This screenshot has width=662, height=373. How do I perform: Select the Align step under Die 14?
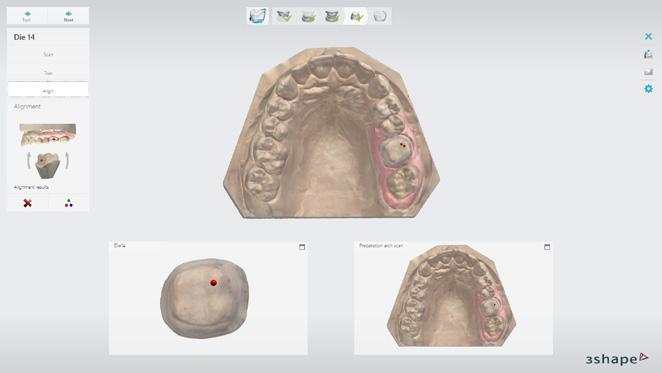pos(48,91)
